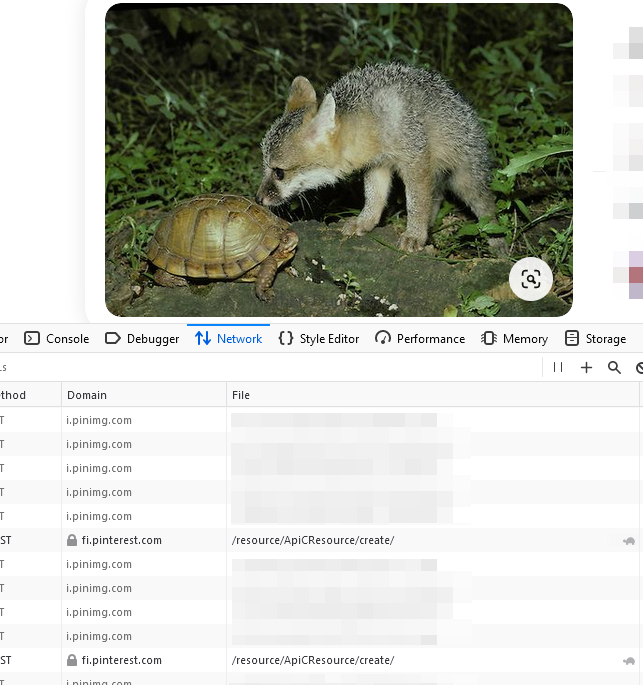Click the lock icon on first fi.pinterest.com row
The image size is (643, 685).
coord(72,540)
